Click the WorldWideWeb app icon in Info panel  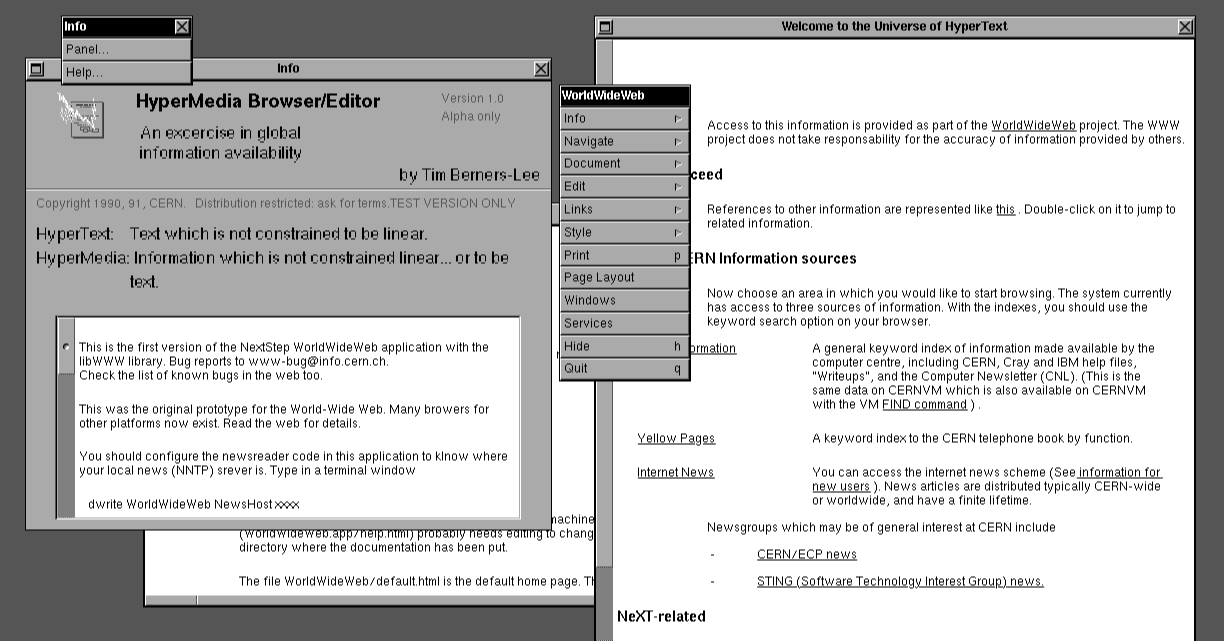click(81, 115)
